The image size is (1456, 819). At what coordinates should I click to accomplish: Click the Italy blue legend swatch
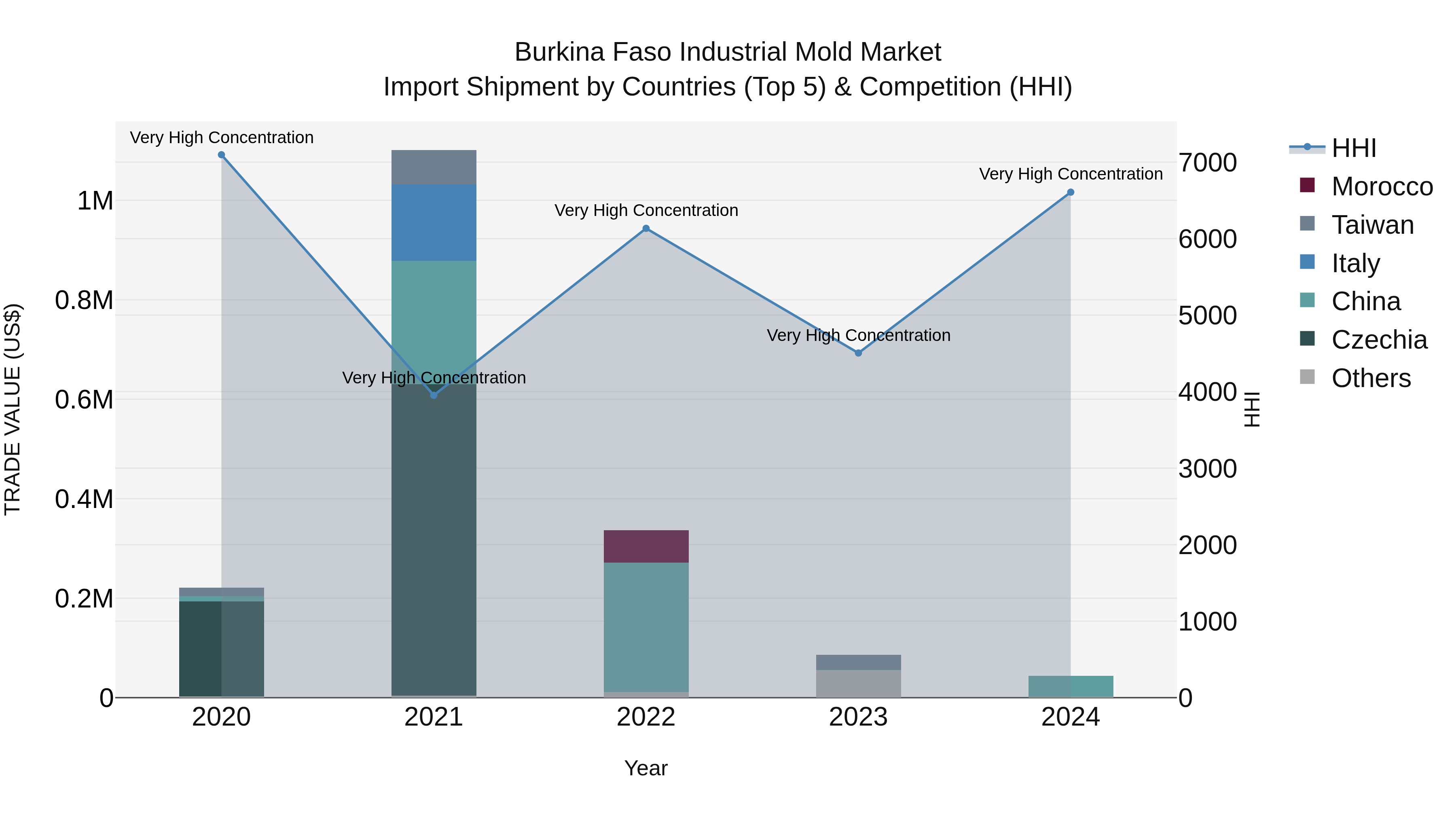1307,262
